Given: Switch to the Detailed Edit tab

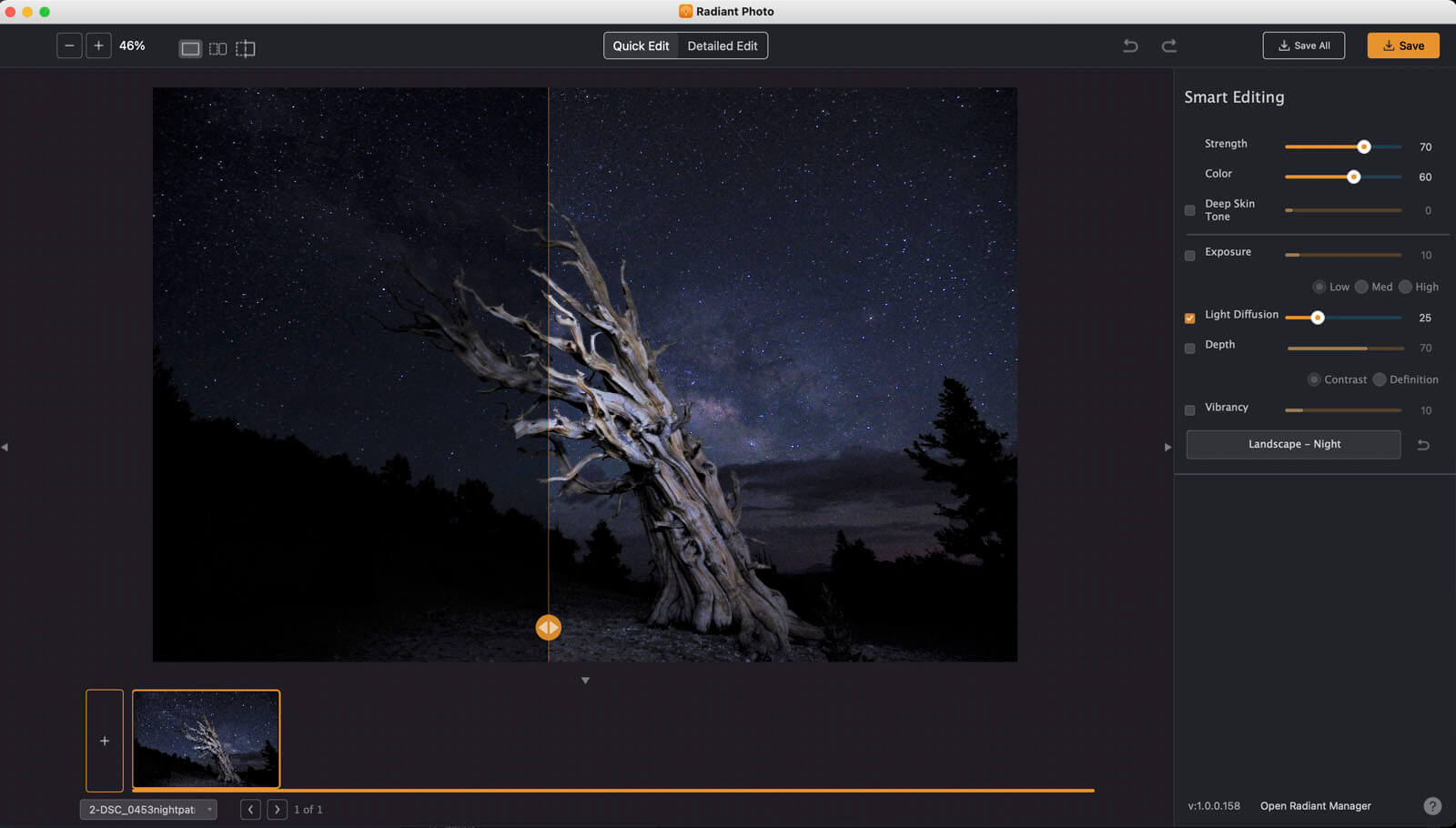Looking at the screenshot, I should pos(722,45).
